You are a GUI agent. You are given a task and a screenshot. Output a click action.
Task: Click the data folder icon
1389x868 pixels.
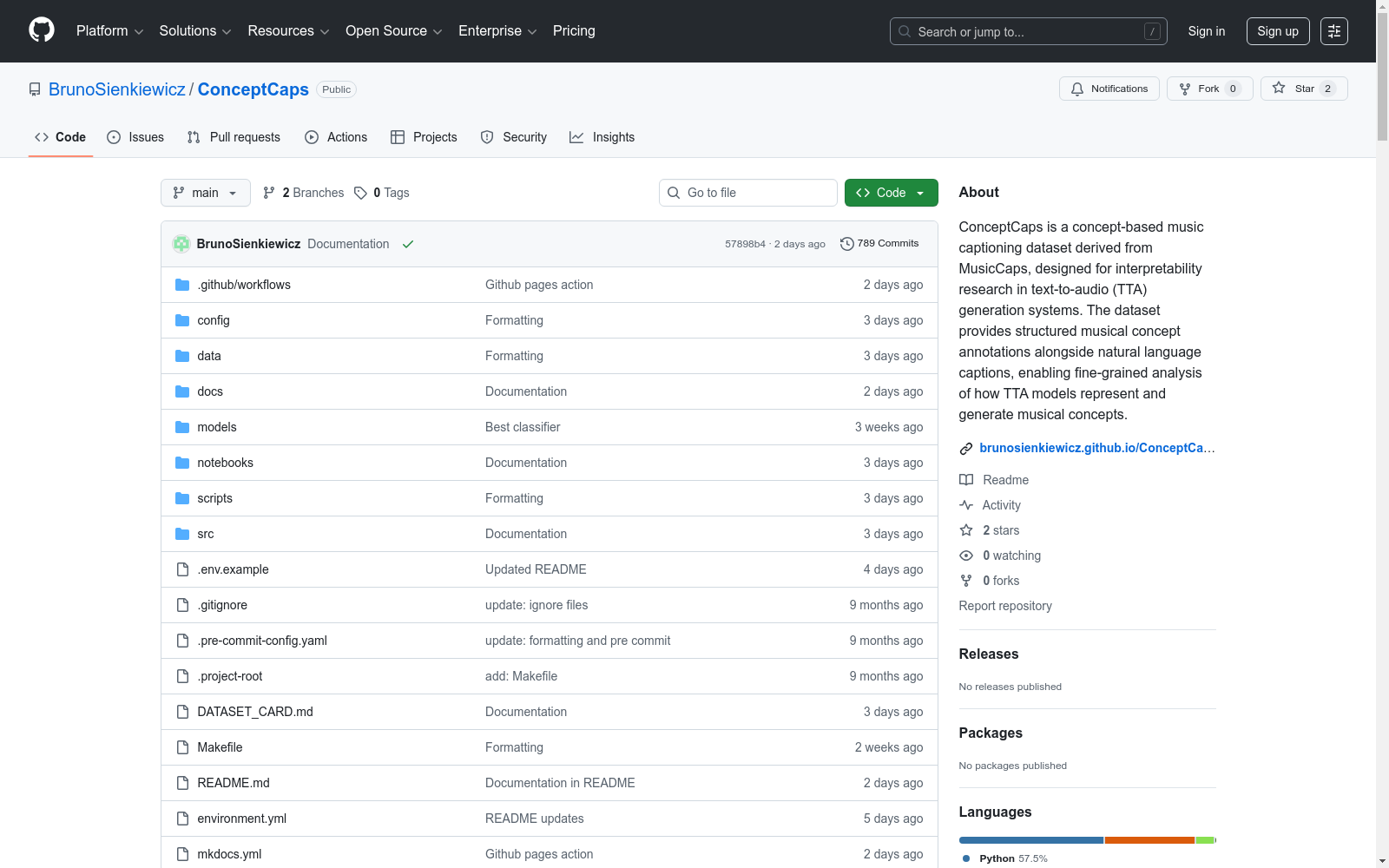tap(182, 356)
